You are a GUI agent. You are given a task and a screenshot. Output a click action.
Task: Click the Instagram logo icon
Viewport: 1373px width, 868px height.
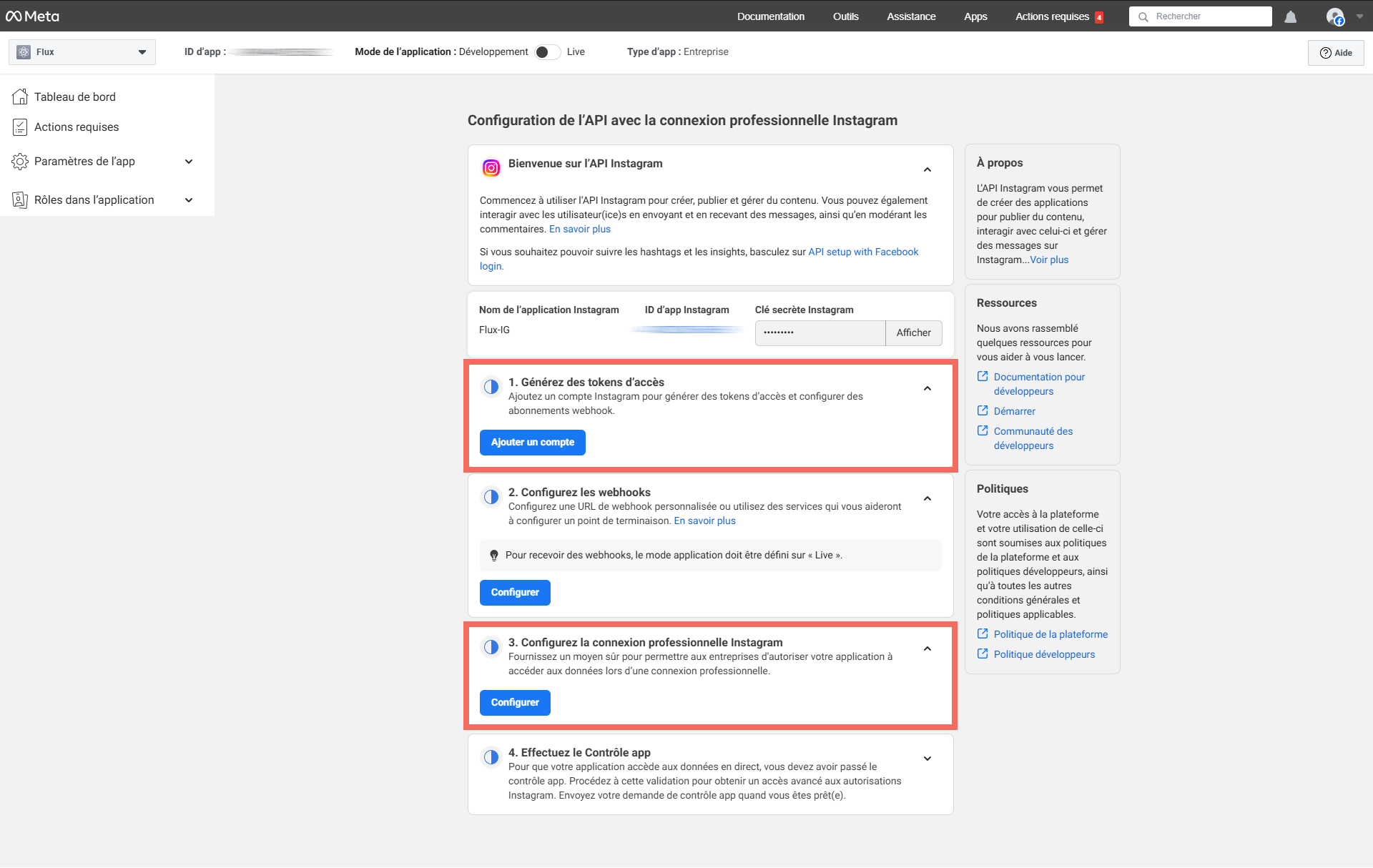pos(491,168)
